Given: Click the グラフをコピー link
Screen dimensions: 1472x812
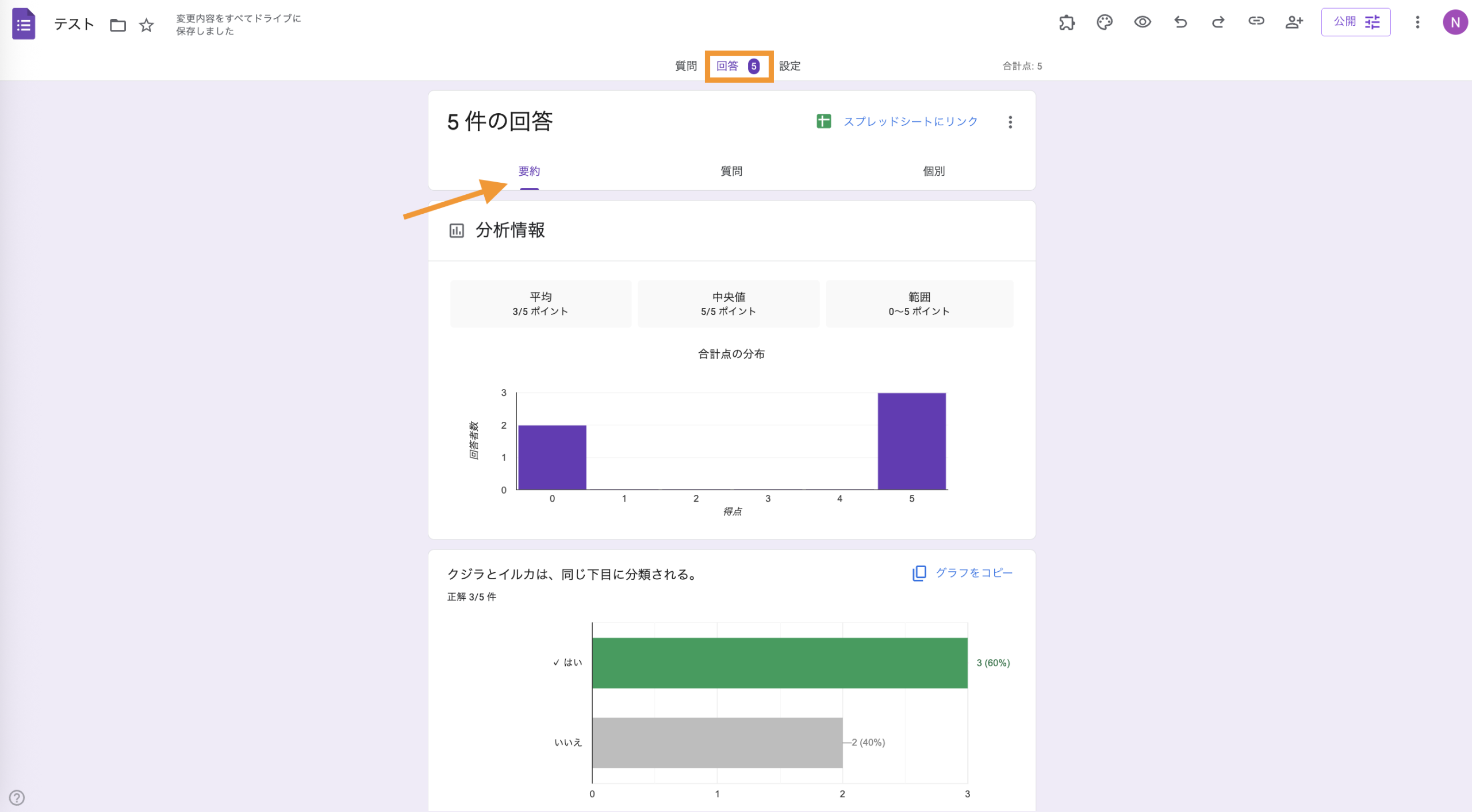Looking at the screenshot, I should [974, 573].
